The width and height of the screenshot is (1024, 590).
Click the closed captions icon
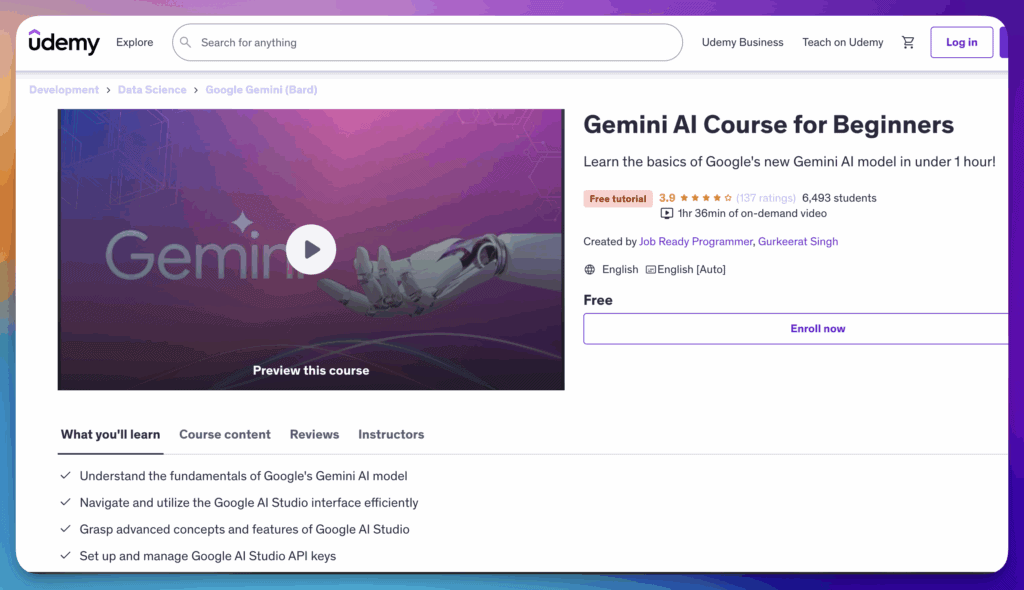click(x=650, y=269)
